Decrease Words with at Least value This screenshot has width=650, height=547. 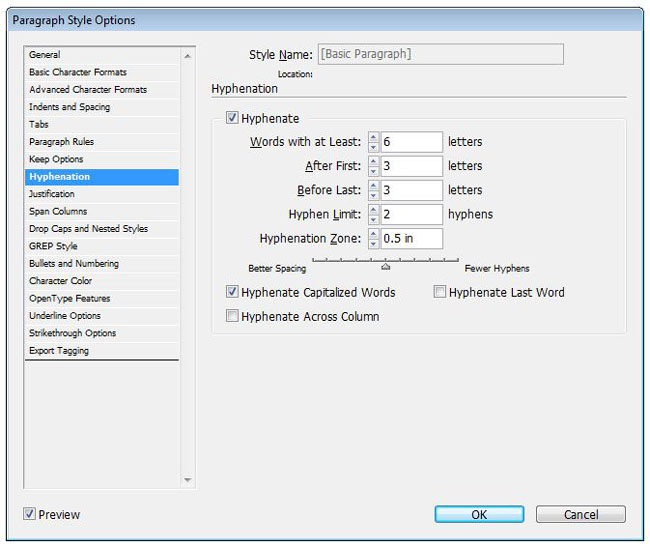click(x=374, y=147)
